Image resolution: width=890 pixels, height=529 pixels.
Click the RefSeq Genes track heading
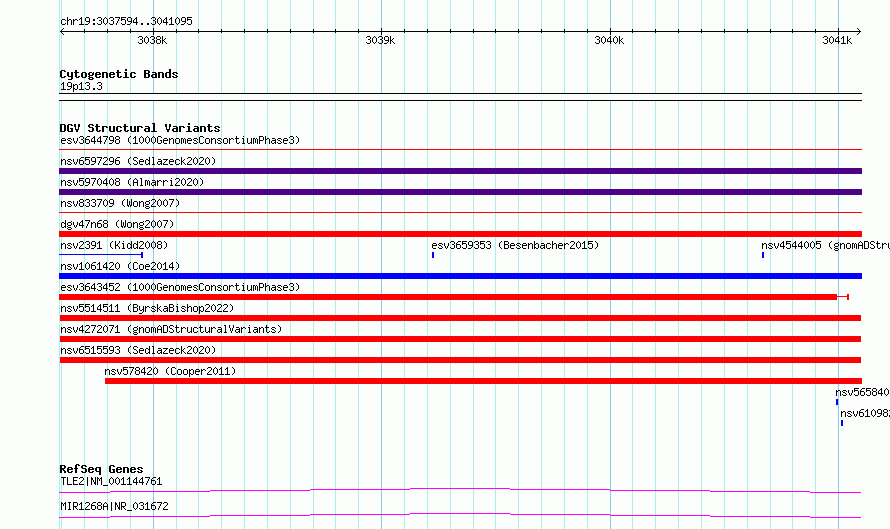[x=101, y=469]
